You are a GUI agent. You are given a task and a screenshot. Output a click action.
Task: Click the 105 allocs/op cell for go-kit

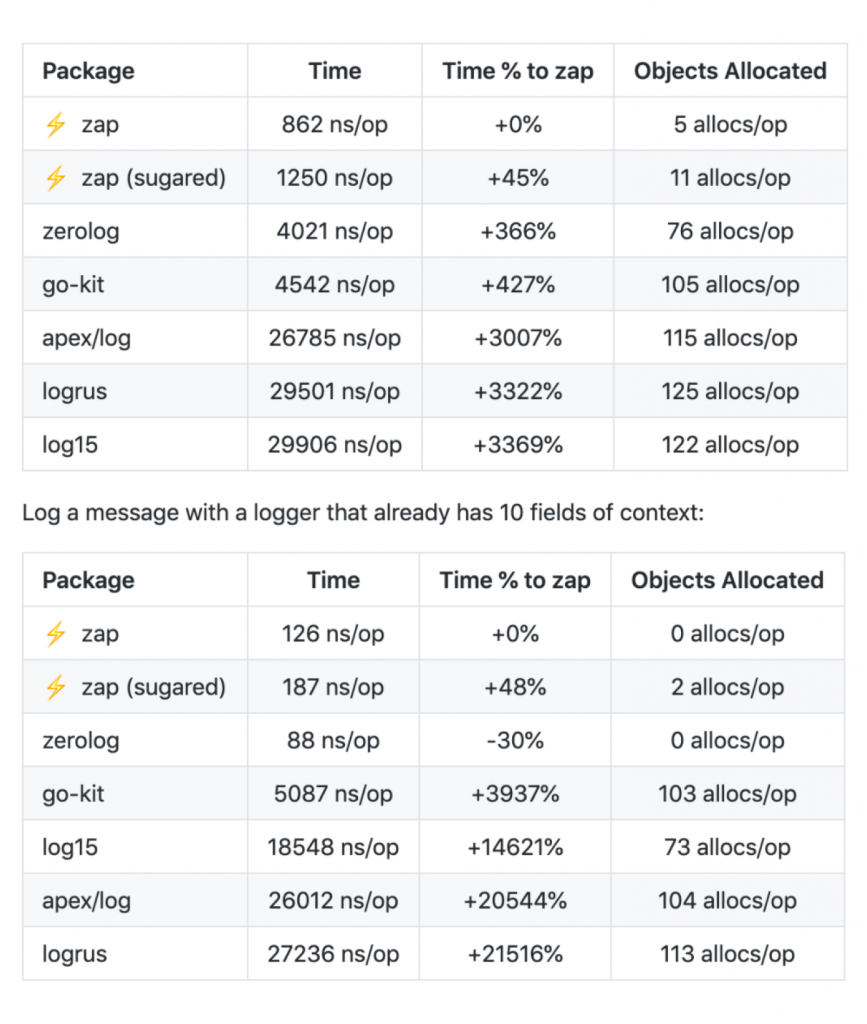tap(730, 285)
